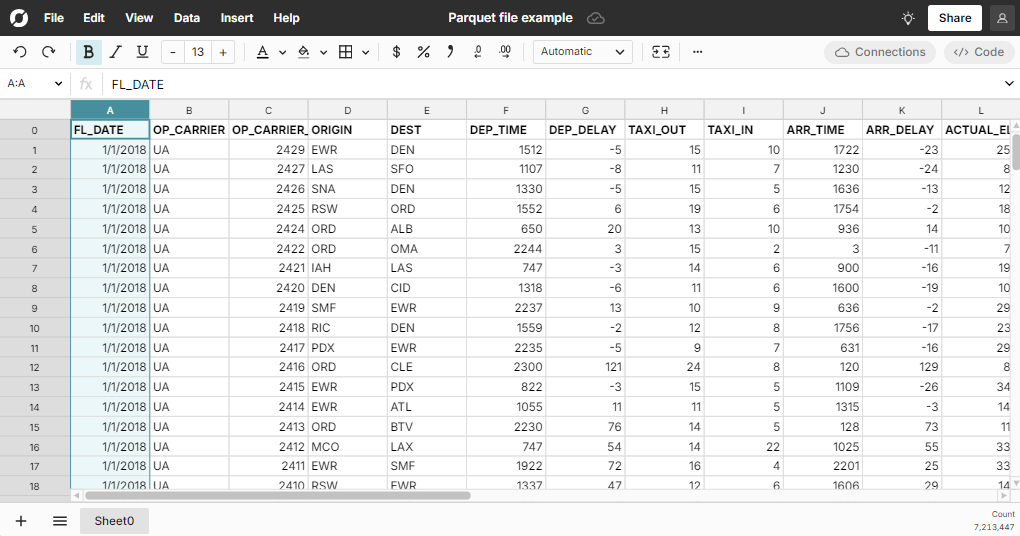Toggle light bulb theme icon

(907, 18)
